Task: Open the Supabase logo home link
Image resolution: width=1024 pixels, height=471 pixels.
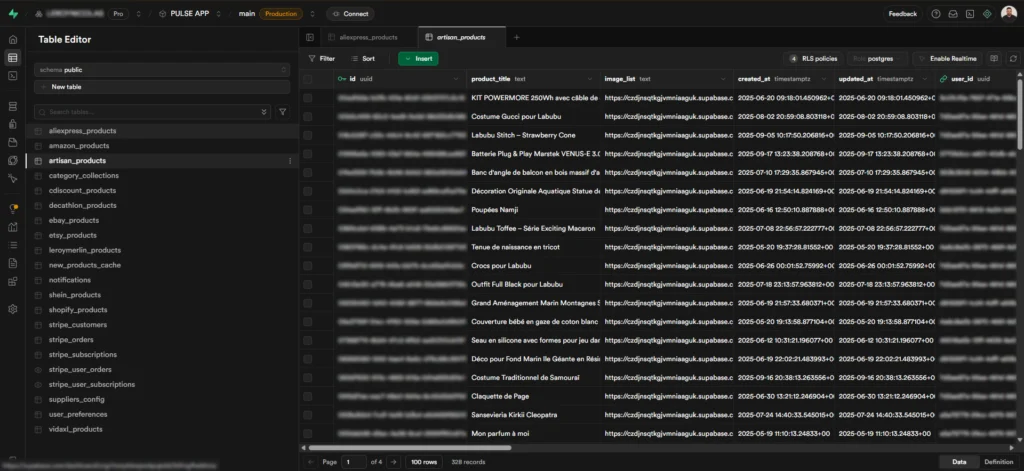Action: [x=13, y=14]
